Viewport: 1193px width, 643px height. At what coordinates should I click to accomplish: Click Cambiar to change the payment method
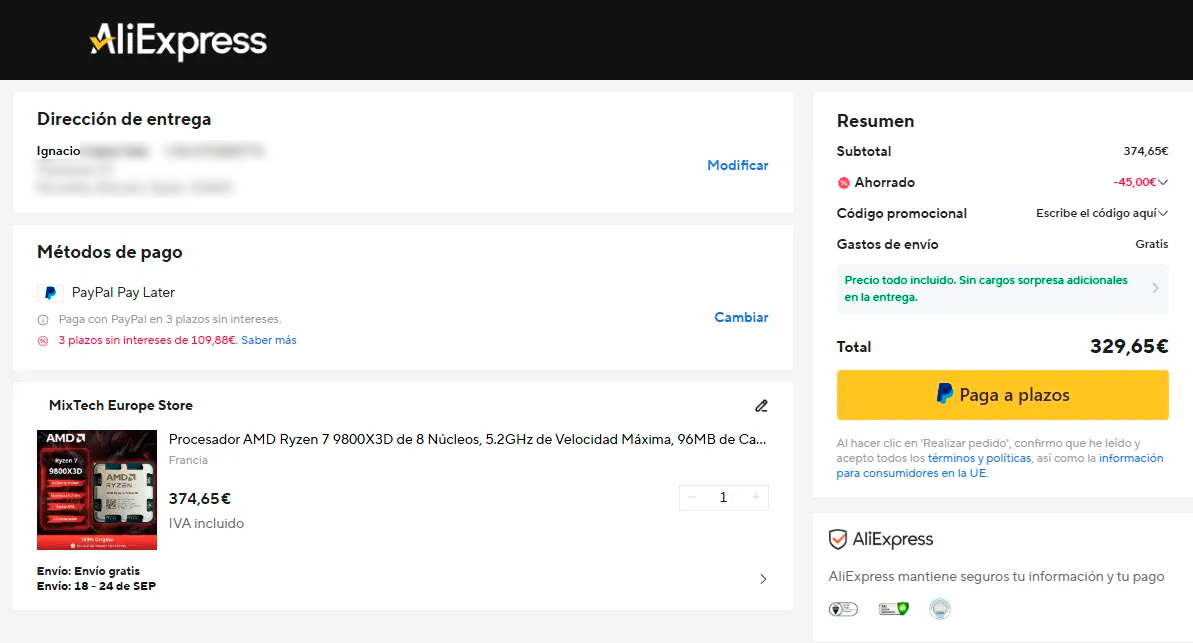click(x=741, y=317)
